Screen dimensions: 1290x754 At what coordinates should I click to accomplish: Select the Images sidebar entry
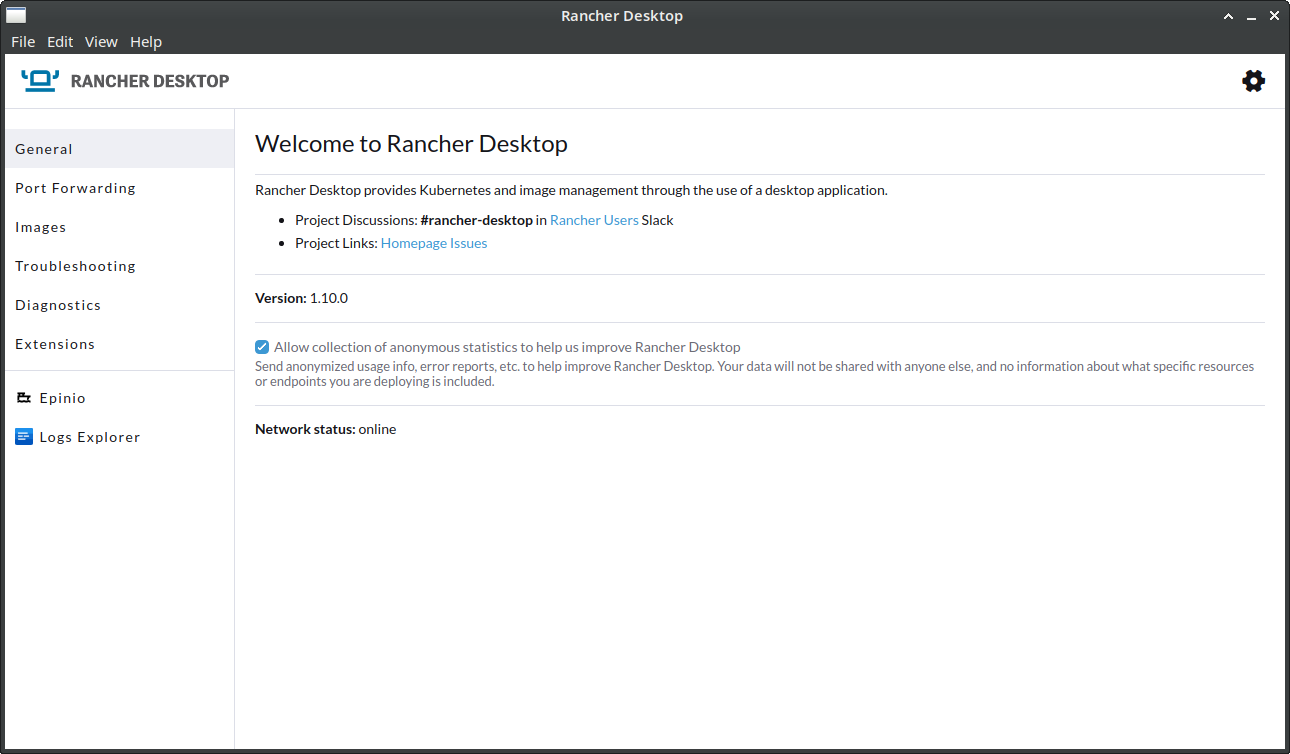click(41, 226)
